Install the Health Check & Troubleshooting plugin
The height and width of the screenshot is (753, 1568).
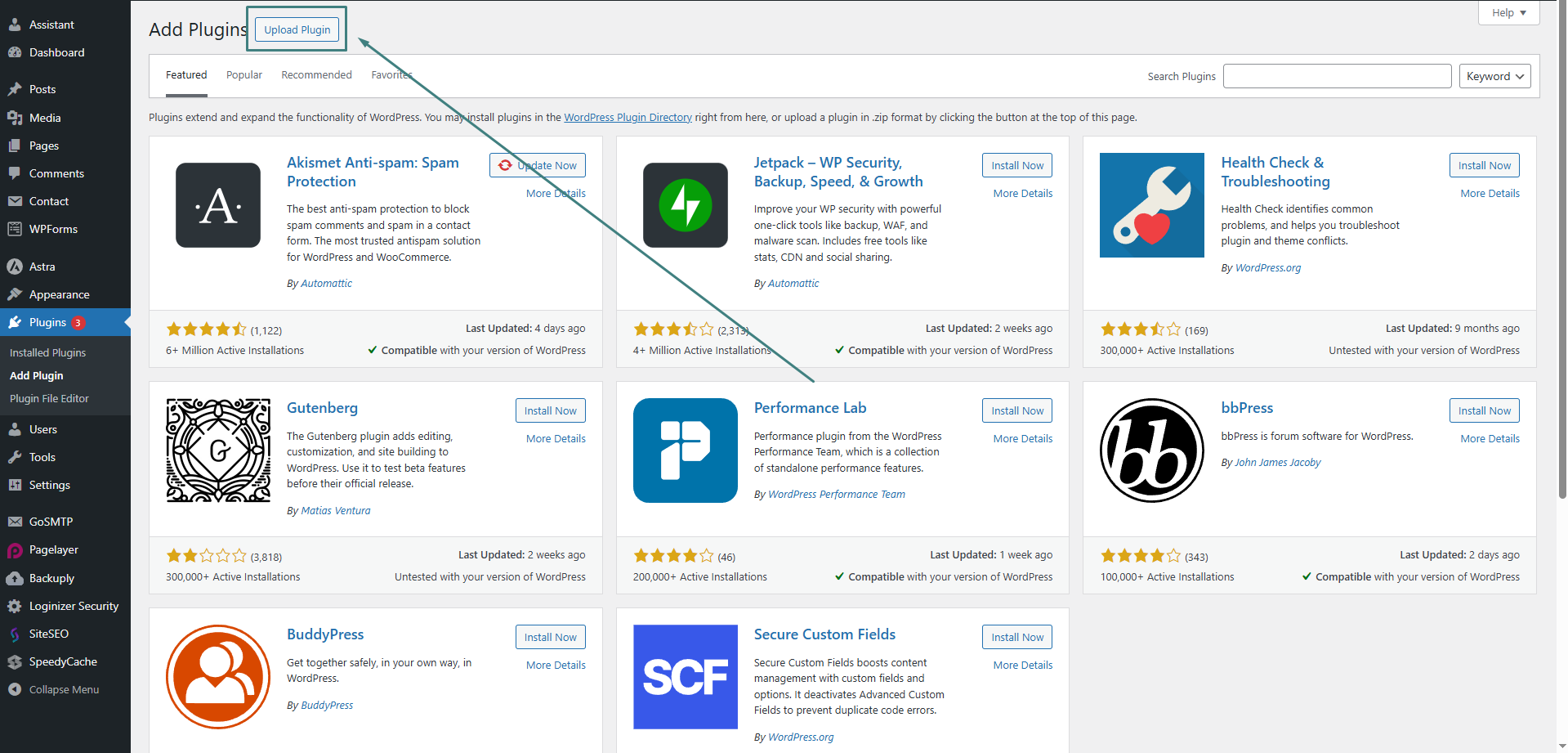(1485, 165)
